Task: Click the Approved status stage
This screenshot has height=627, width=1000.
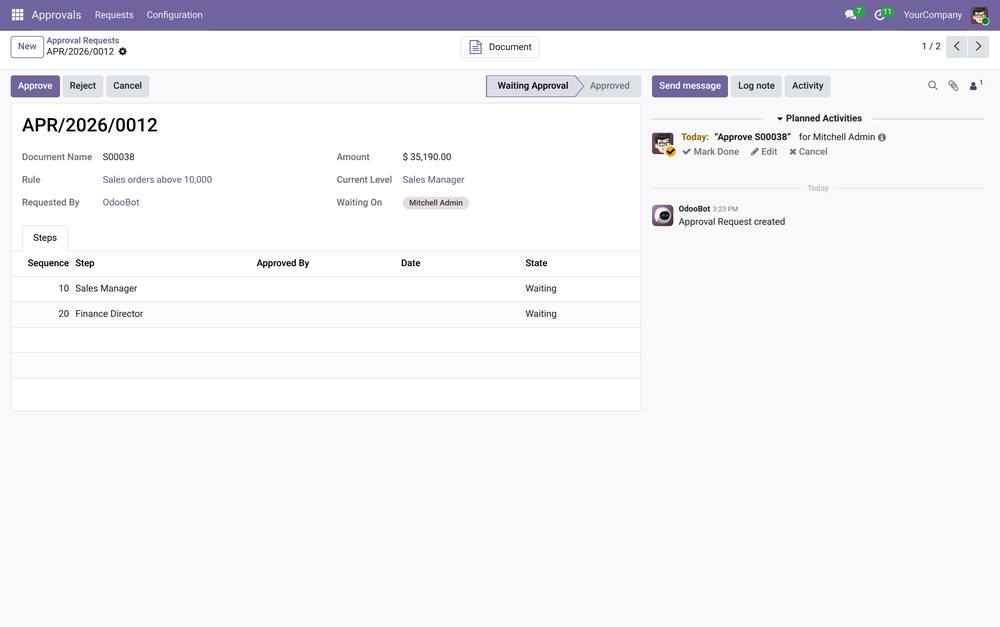Action: point(610,86)
